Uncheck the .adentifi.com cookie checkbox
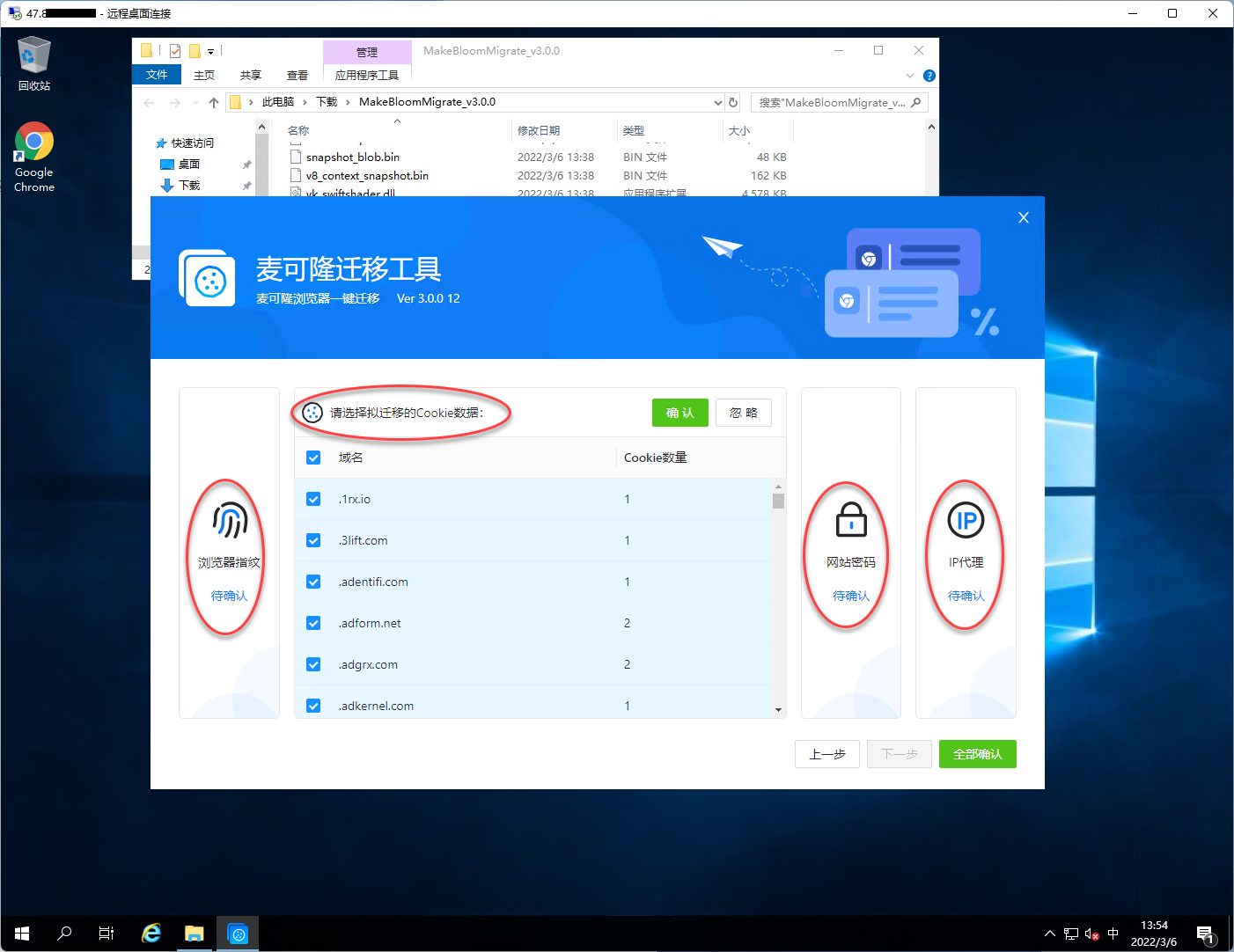The image size is (1234, 952). click(313, 582)
